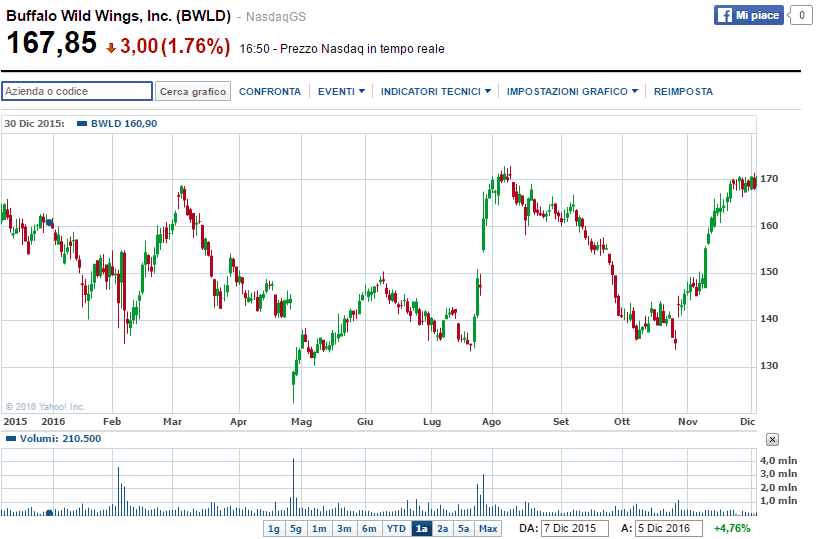Click the Cerca grafico button
Image resolution: width=824 pixels, height=539 pixels.
pos(193,91)
